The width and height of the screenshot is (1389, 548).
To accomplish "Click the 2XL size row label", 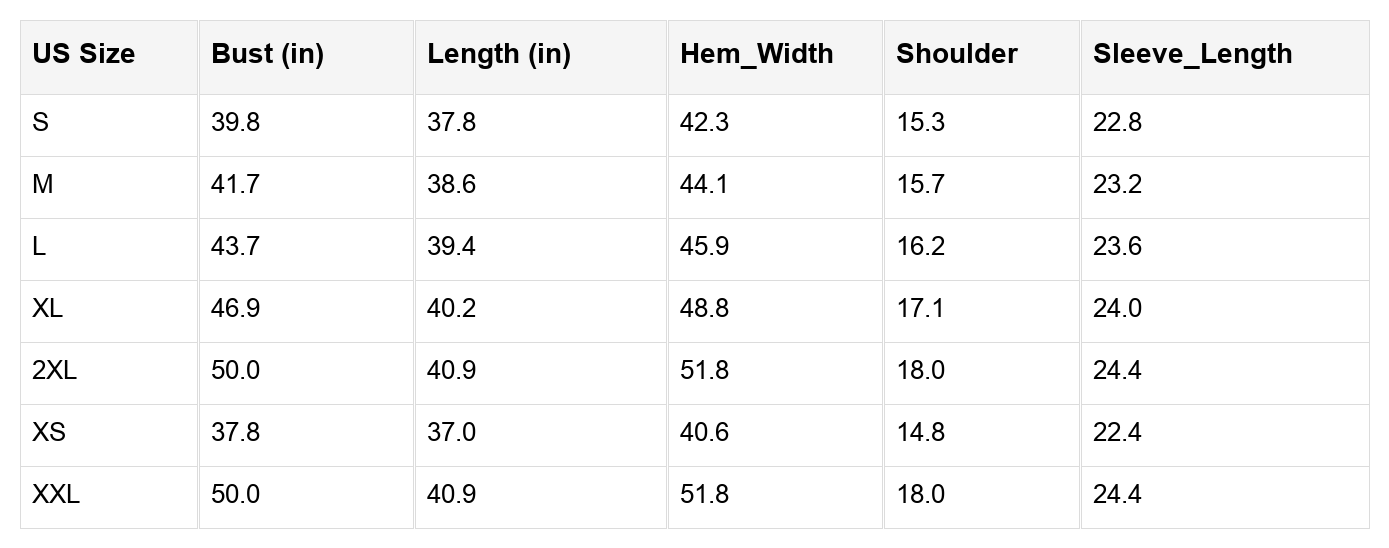I will (x=54, y=371).
